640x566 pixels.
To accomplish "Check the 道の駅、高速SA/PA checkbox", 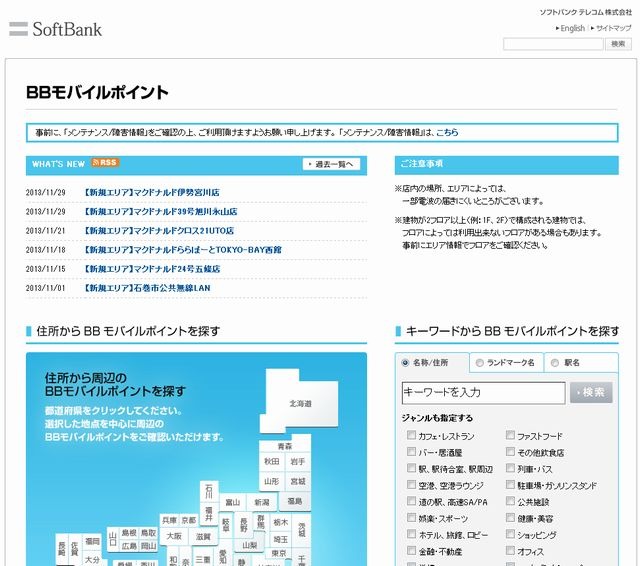I will pyautogui.click(x=411, y=501).
